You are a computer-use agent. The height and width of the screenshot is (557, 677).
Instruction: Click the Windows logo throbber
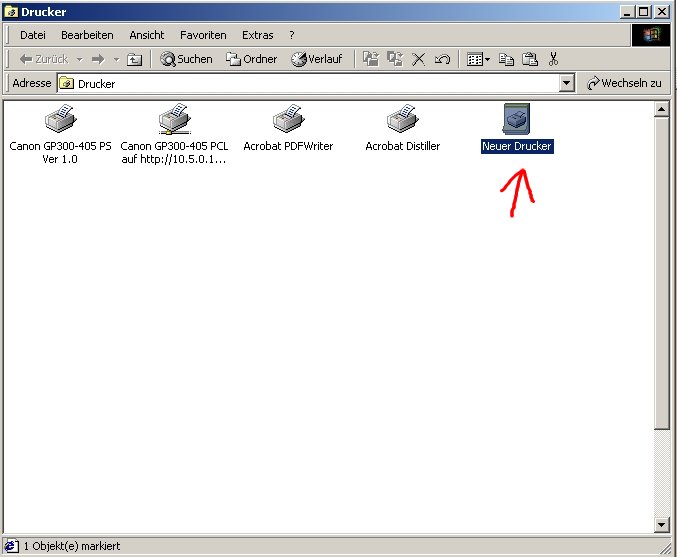tap(651, 35)
